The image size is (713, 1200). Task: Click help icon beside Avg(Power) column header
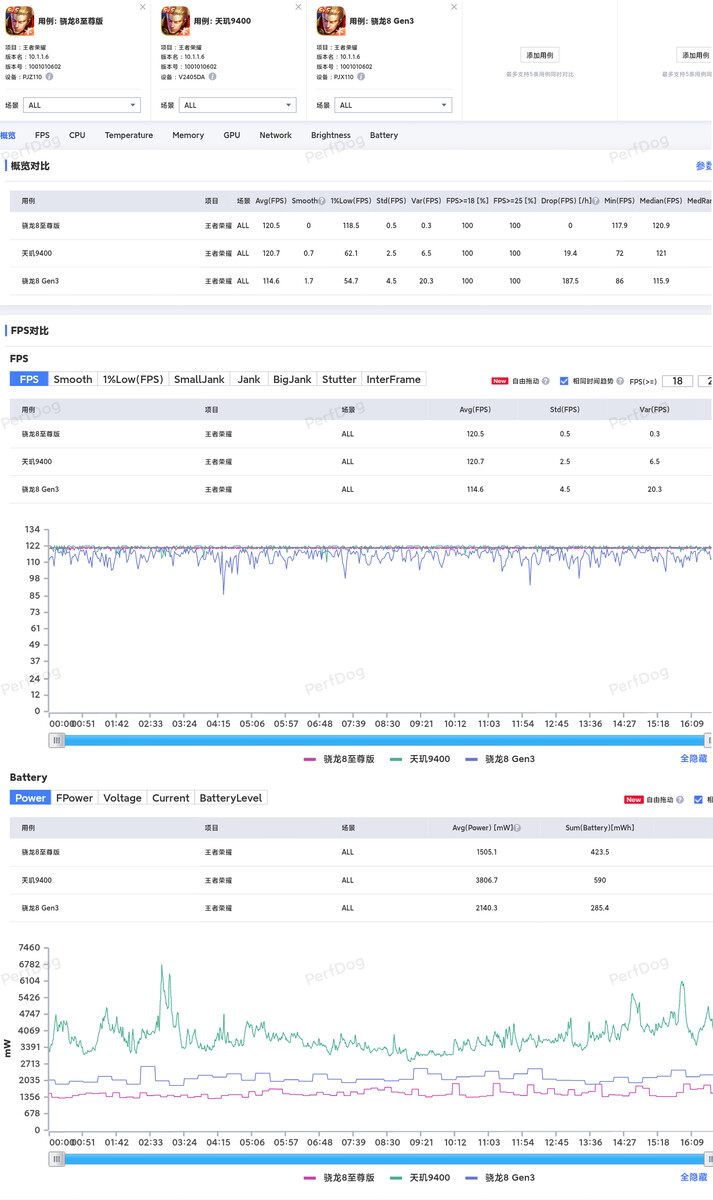(x=517, y=828)
